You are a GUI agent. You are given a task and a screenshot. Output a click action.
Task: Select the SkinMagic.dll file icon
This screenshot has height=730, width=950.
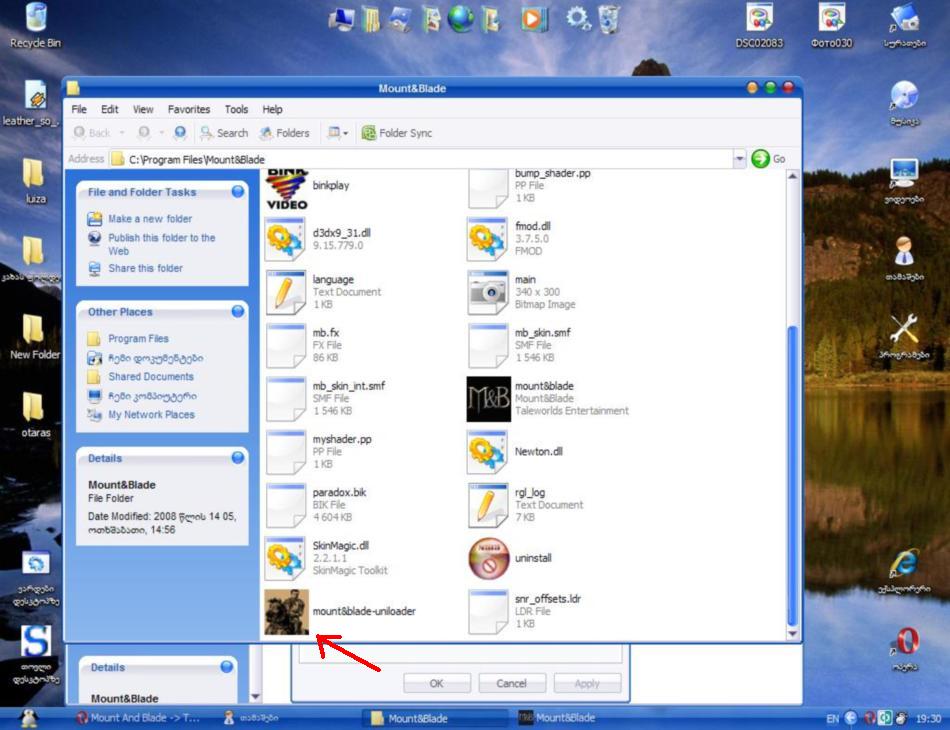click(x=286, y=558)
